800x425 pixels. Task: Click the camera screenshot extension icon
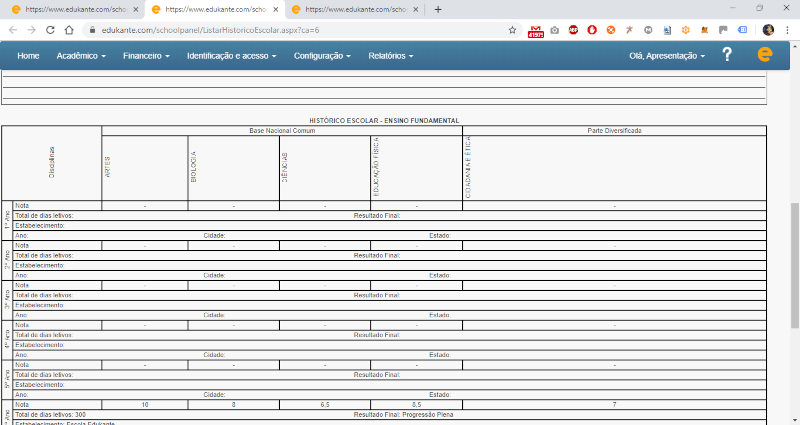[555, 30]
